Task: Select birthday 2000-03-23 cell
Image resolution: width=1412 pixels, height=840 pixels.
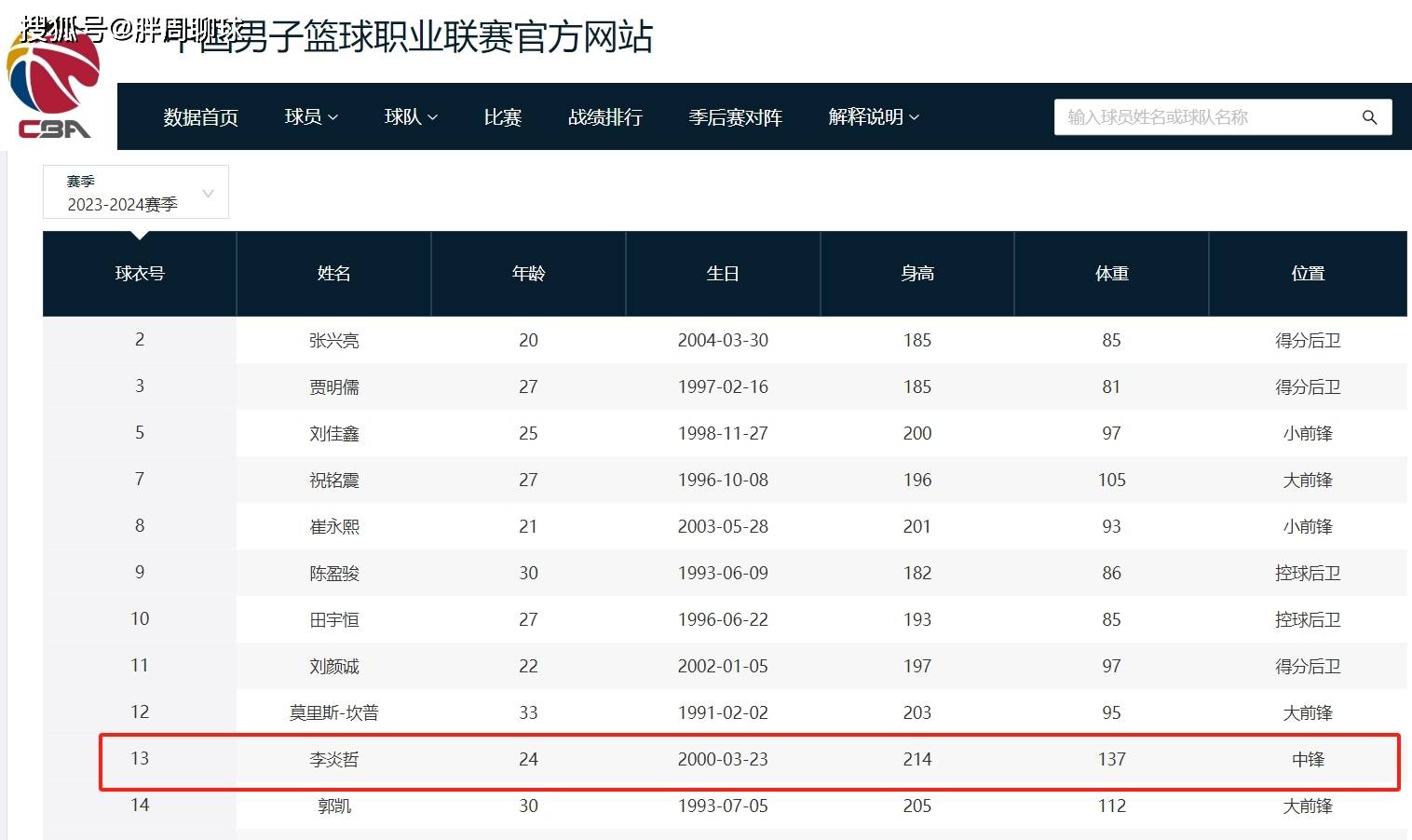Action: tap(723, 760)
